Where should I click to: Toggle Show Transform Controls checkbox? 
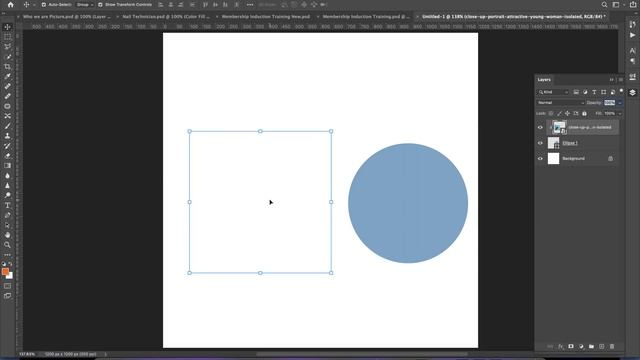pyautogui.click(x=100, y=4)
